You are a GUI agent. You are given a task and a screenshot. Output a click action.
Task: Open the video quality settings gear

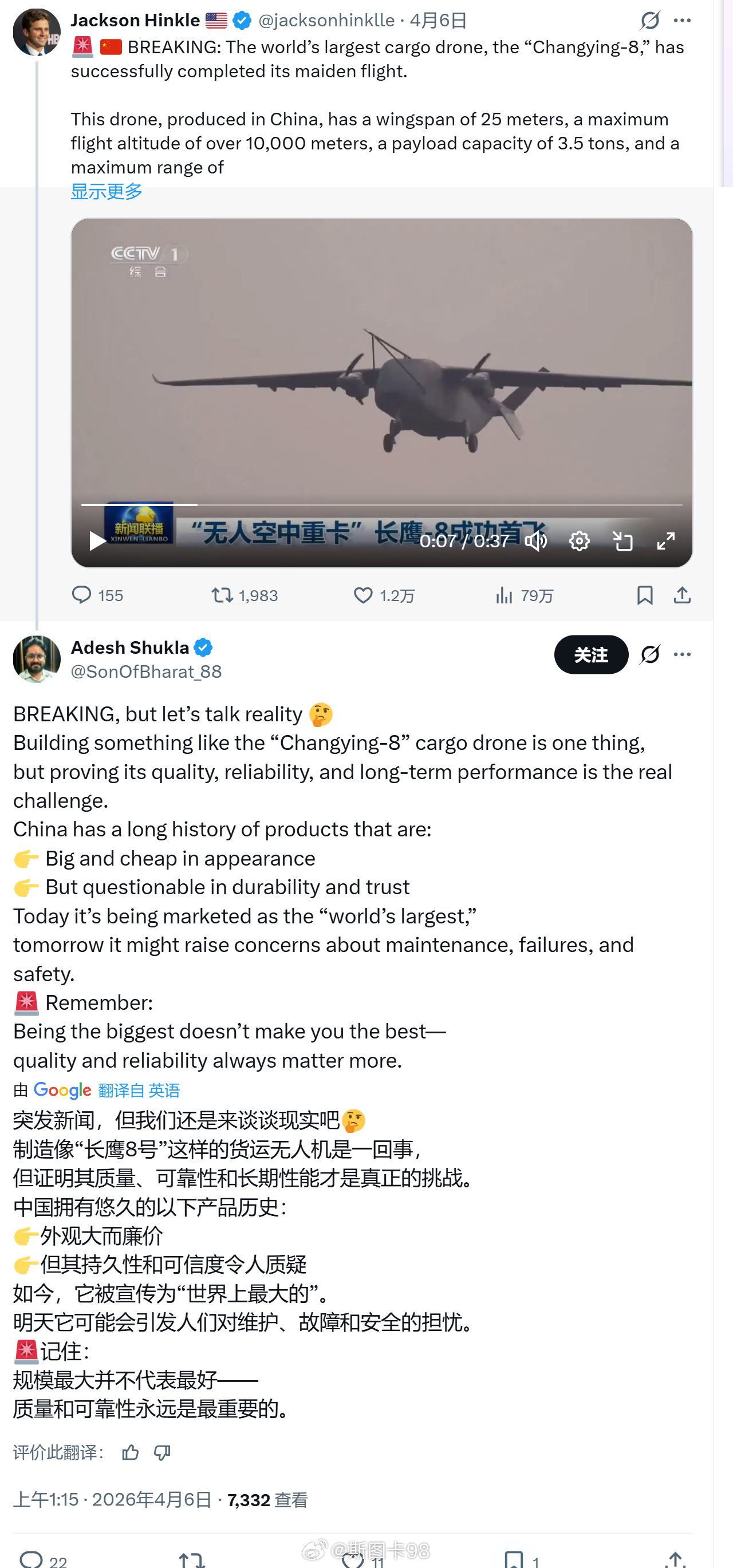[x=580, y=540]
